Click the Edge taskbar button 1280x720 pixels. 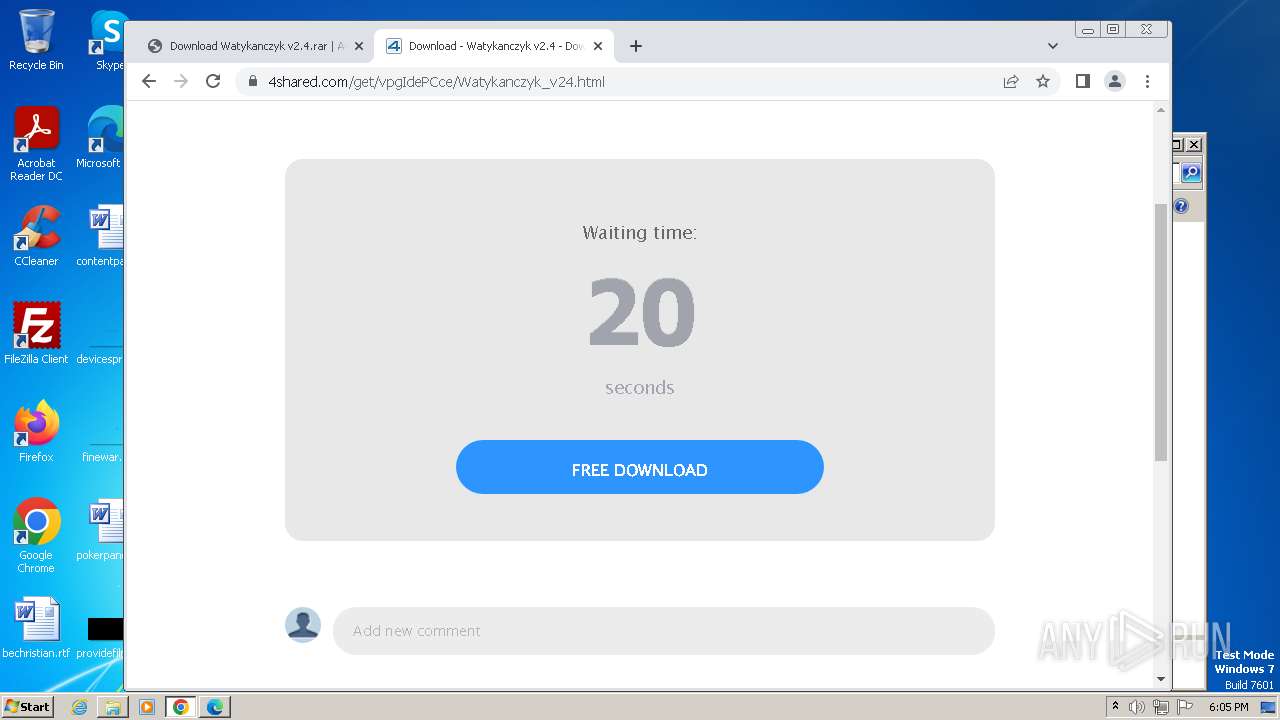click(x=215, y=707)
